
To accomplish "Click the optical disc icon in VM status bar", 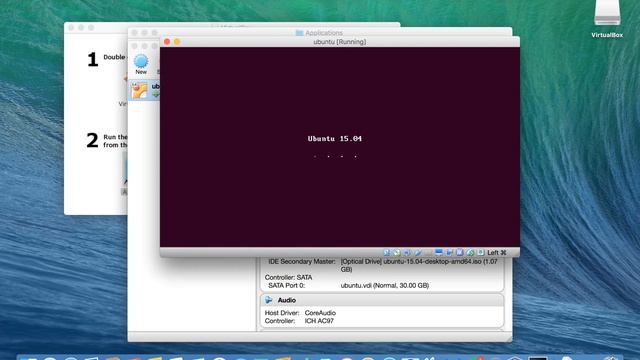I will click(x=397, y=253).
